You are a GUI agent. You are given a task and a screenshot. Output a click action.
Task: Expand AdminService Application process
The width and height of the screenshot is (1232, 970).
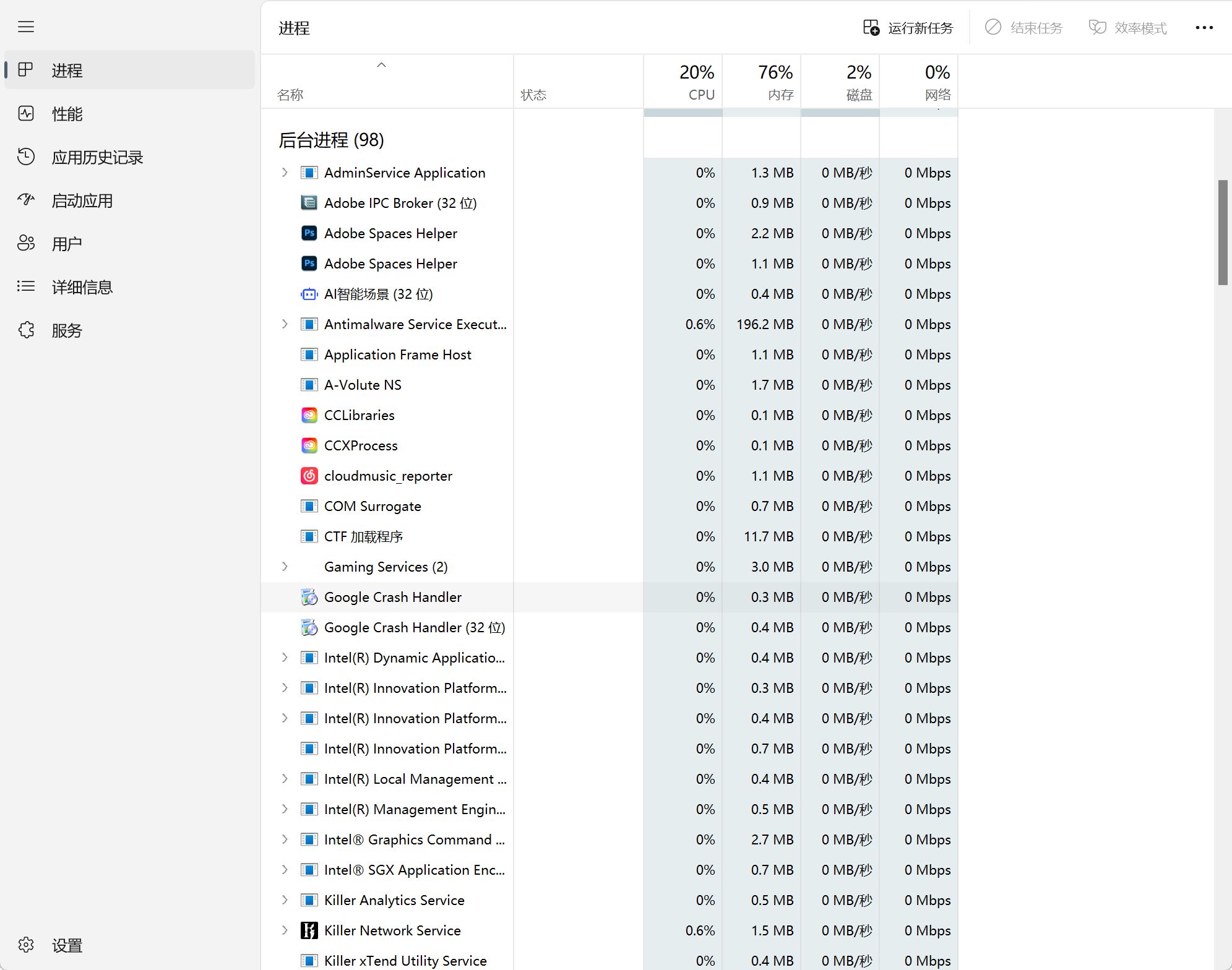coord(285,173)
